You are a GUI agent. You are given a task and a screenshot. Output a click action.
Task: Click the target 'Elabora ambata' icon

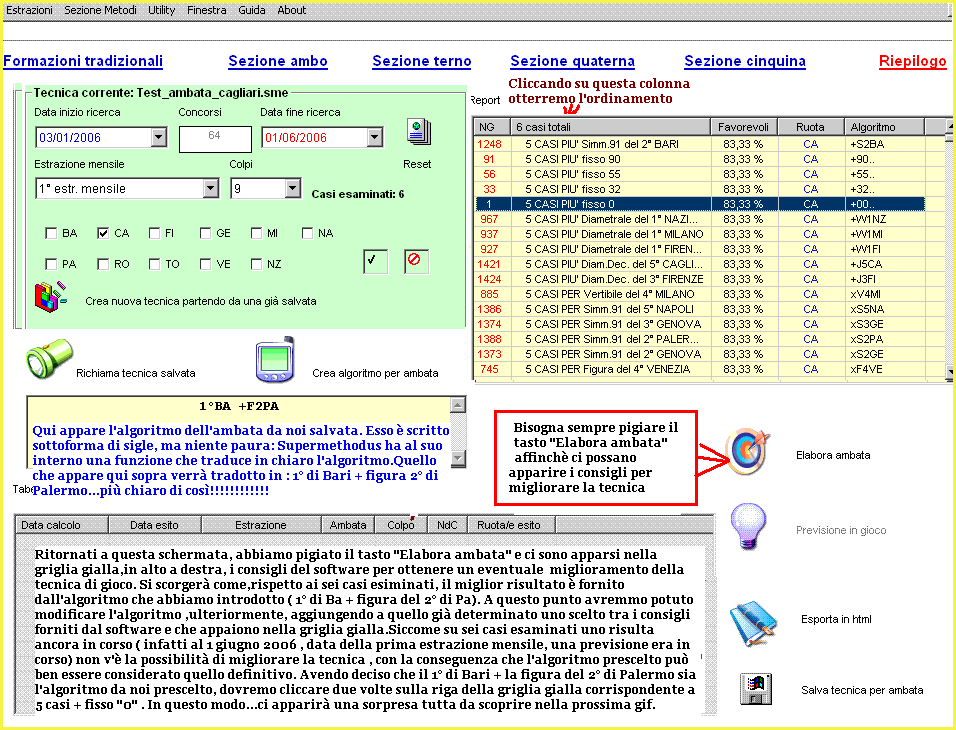pos(748,453)
